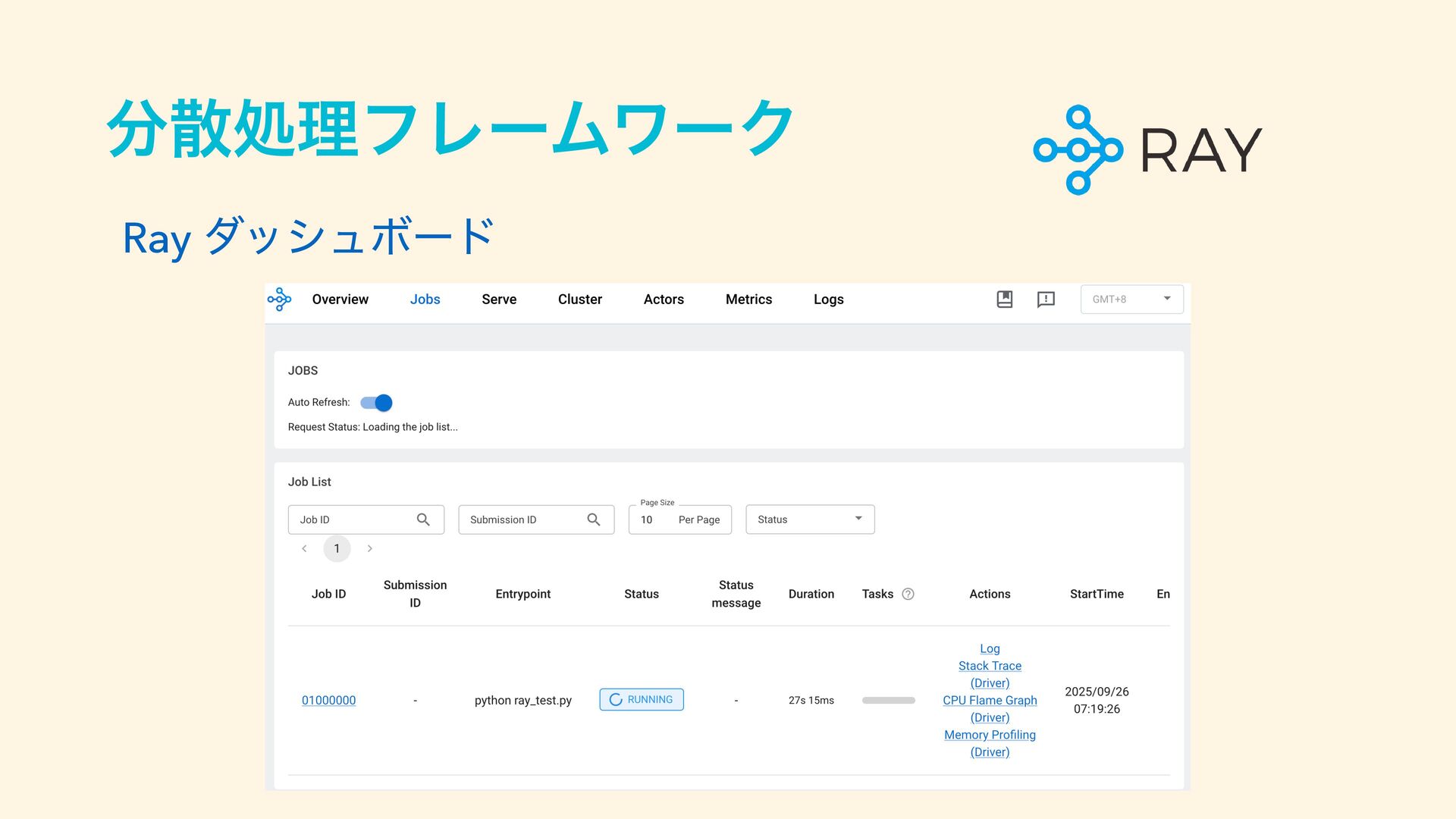Open the GMT+8 timezone dropdown
Image resolution: width=1456 pixels, height=819 pixels.
tap(1131, 300)
